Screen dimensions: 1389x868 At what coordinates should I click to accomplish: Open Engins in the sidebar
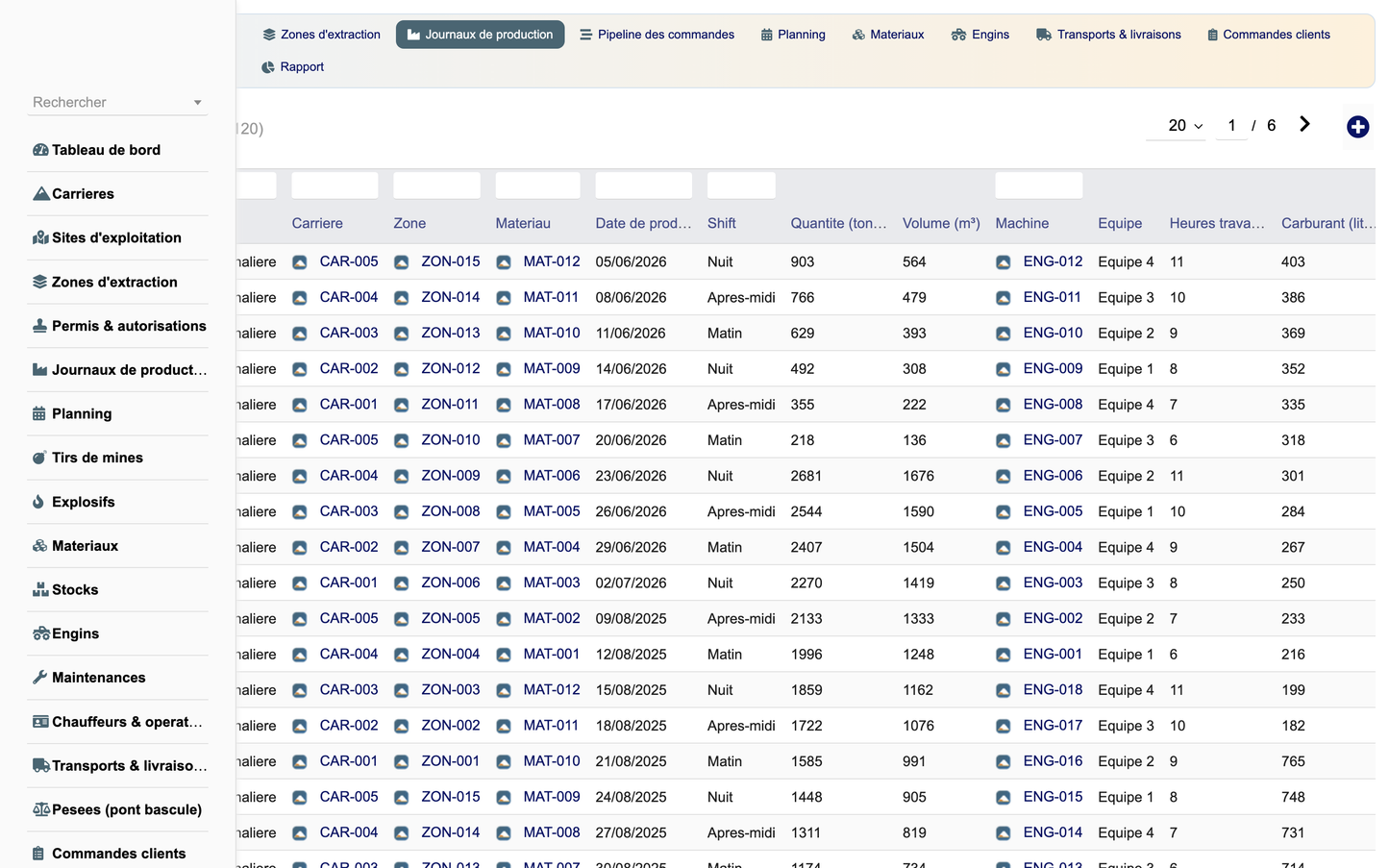(x=117, y=634)
